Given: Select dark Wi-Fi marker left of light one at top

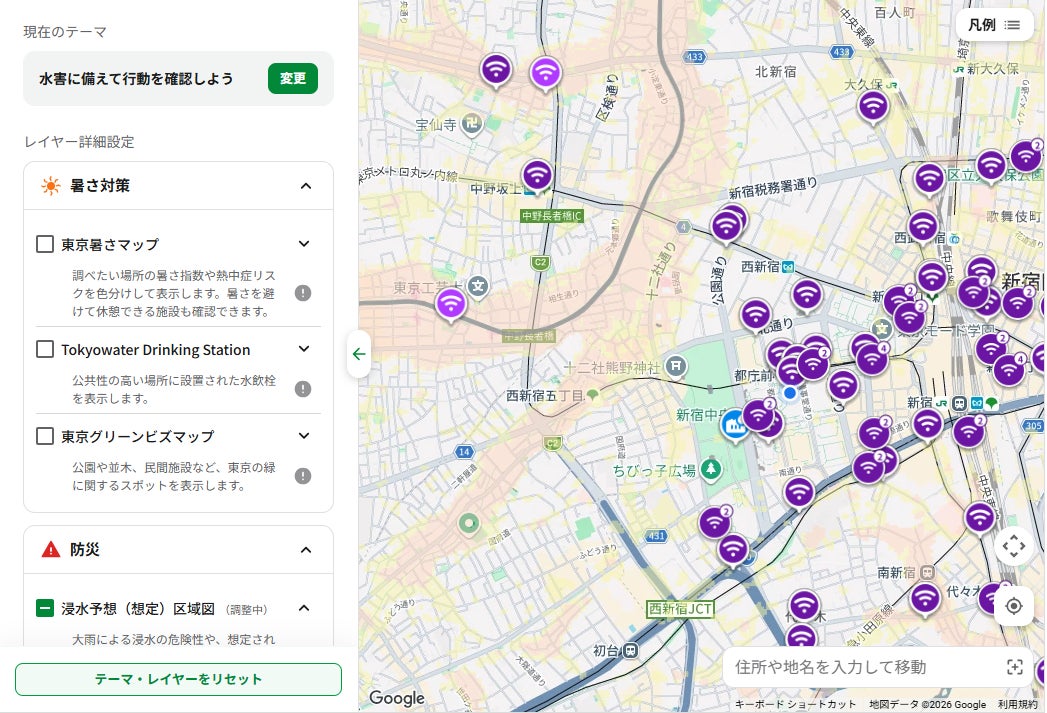Looking at the screenshot, I should point(496,69).
